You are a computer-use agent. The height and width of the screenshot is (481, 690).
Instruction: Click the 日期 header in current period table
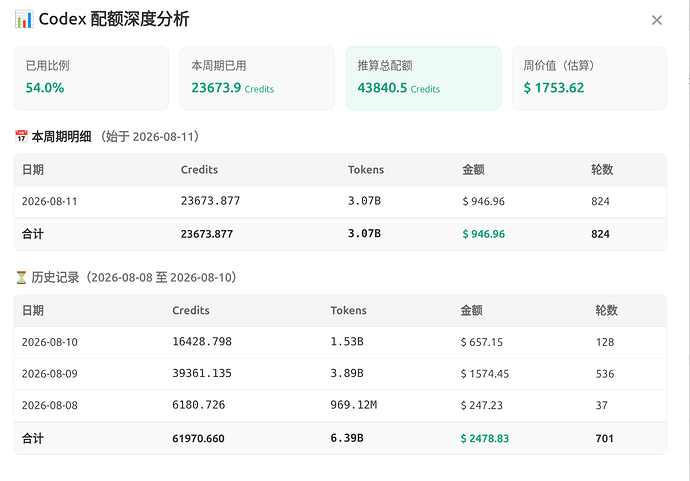(33, 169)
